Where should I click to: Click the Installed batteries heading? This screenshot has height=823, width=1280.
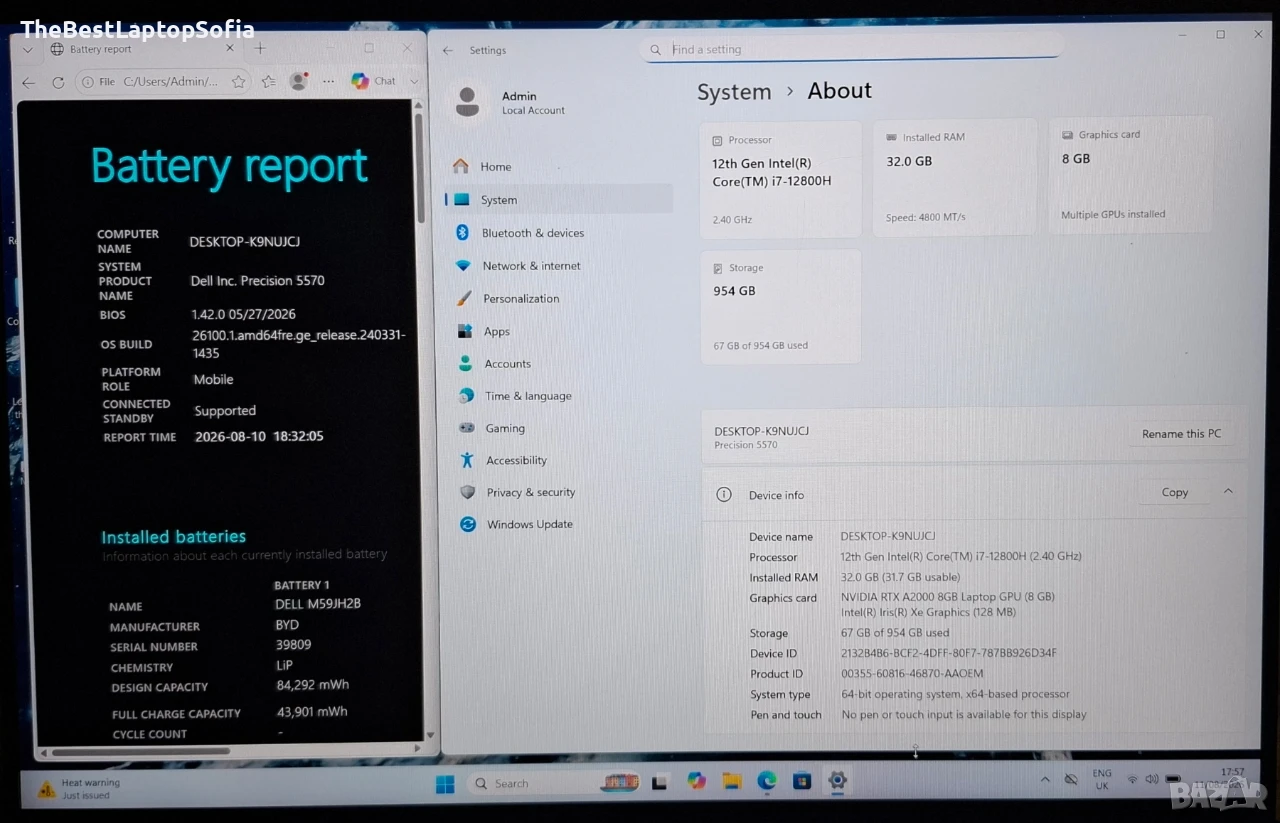click(x=173, y=537)
